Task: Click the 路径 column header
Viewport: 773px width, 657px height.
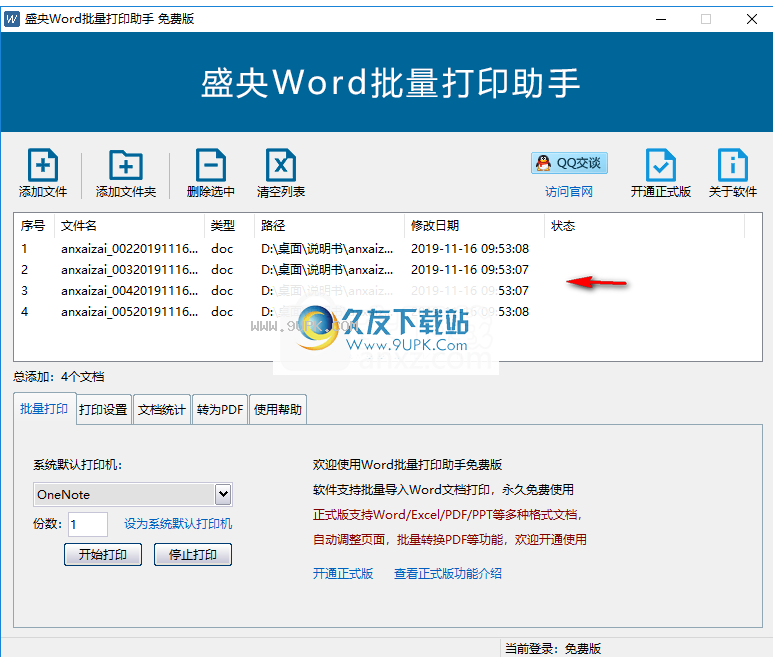Action: pyautogui.click(x=329, y=226)
